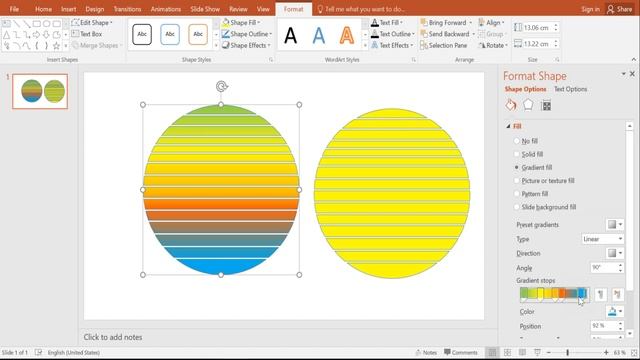Screen dimensions: 640x360
Task: Open the Effects pentagon icon
Action: (528, 105)
